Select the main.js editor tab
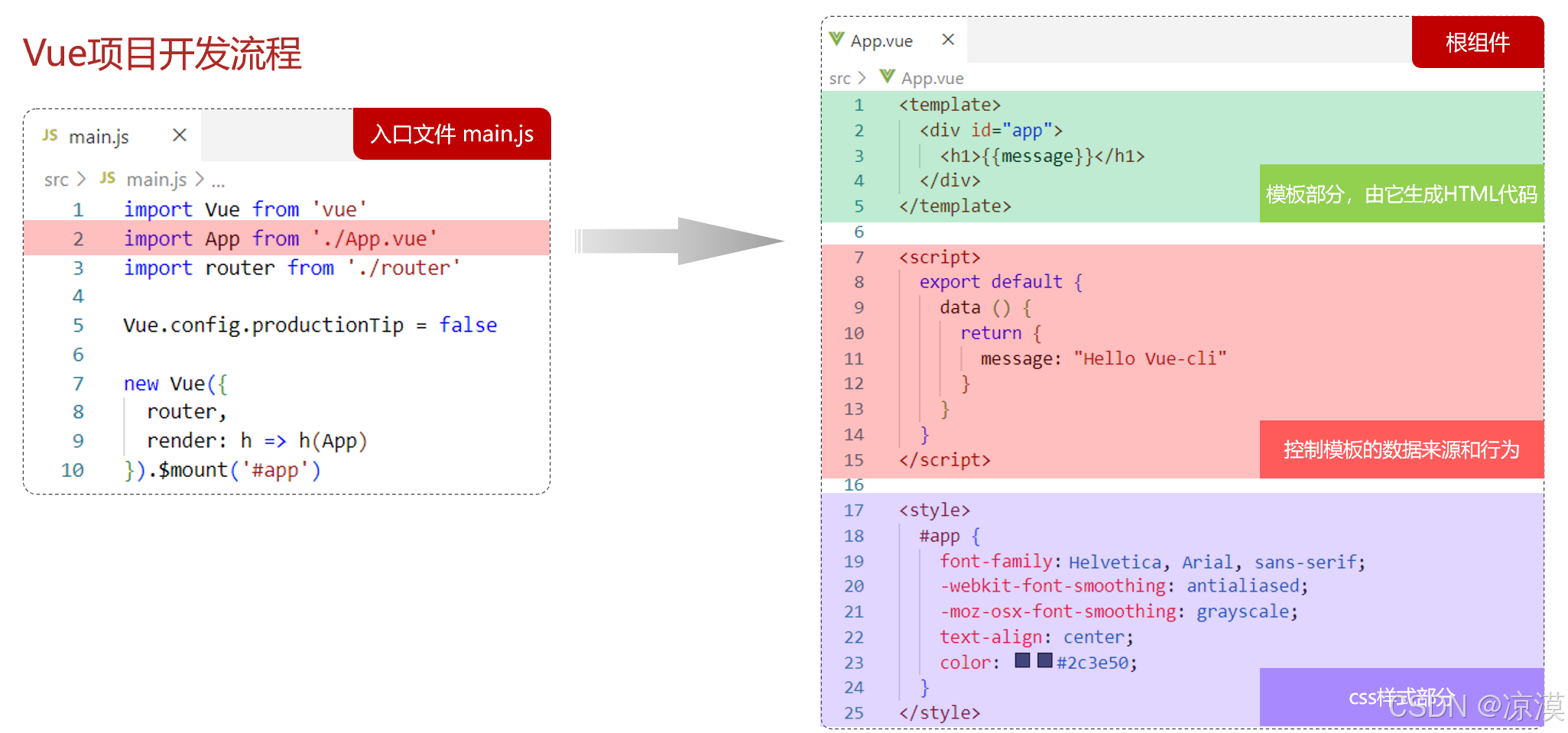 [99, 136]
